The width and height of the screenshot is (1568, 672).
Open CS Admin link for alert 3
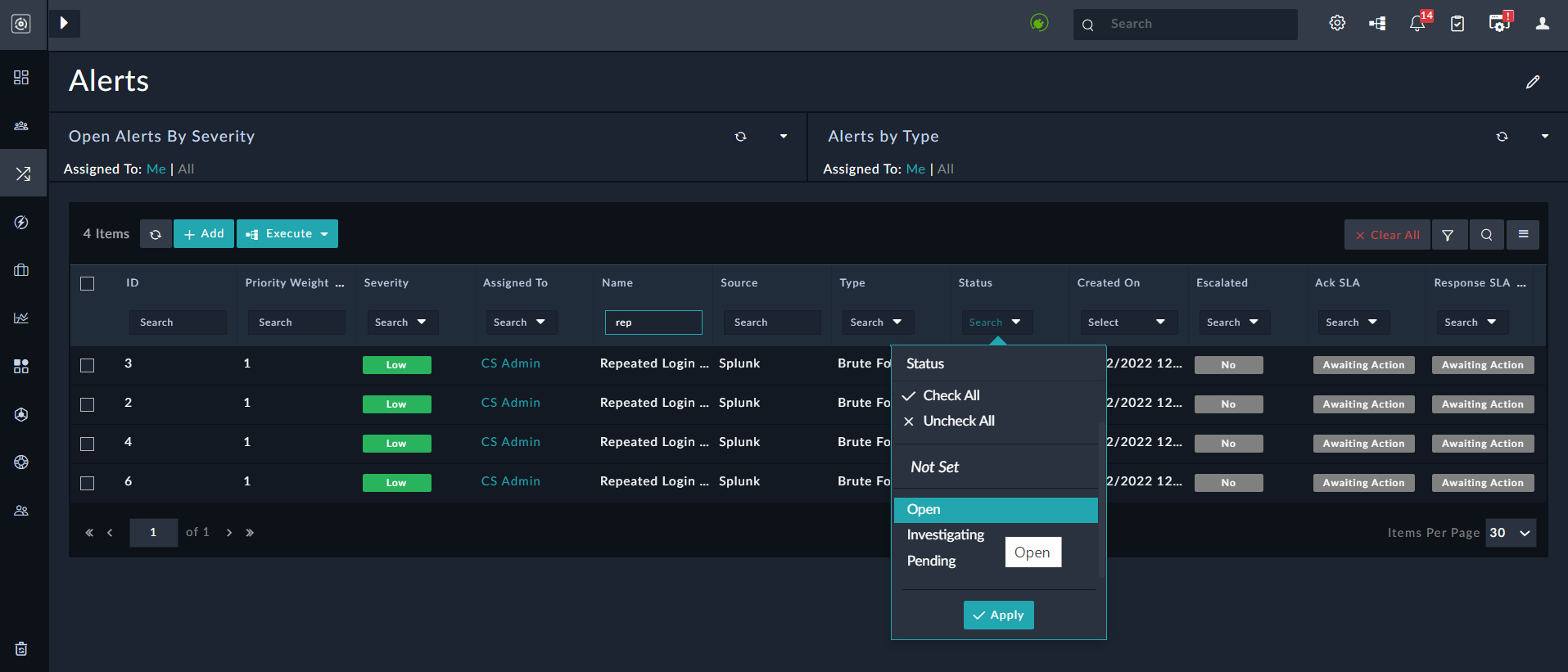(x=510, y=363)
